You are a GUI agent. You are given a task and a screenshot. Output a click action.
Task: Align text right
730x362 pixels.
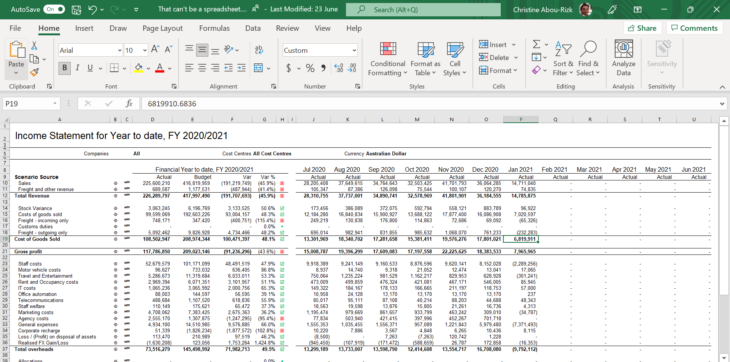coord(215,68)
